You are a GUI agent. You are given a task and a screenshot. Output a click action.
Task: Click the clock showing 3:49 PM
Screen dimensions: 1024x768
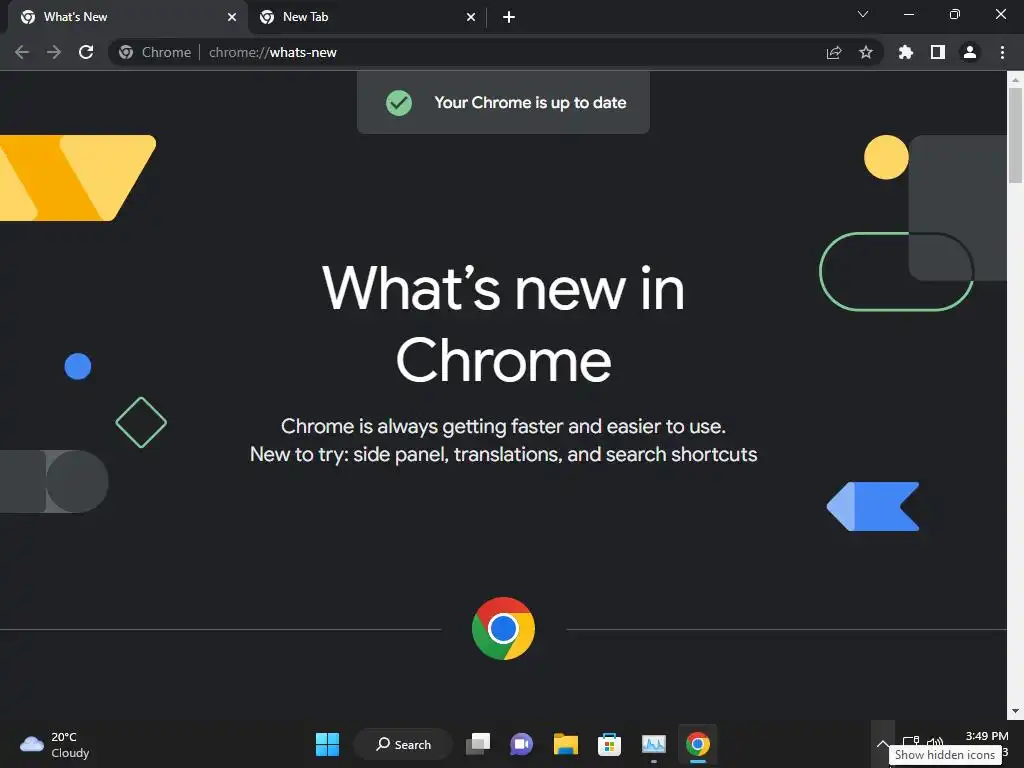point(987,736)
